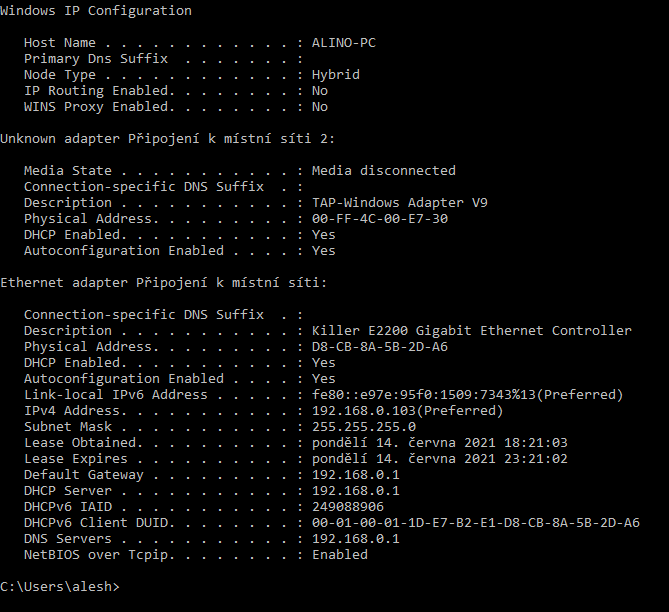Click the DHCPv6 Client DUID value
The height and width of the screenshot is (612, 669).
(x=475, y=523)
